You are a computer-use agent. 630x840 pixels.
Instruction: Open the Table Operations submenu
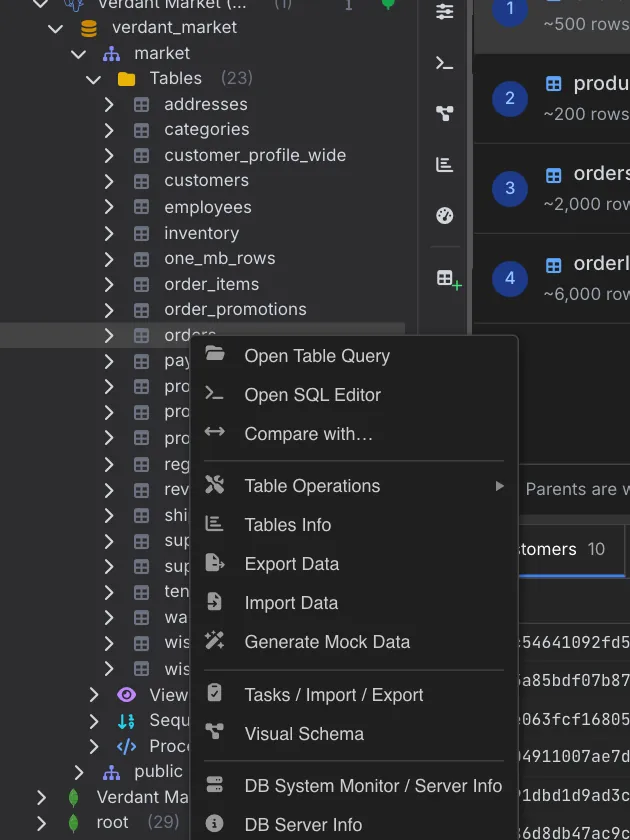point(354,486)
